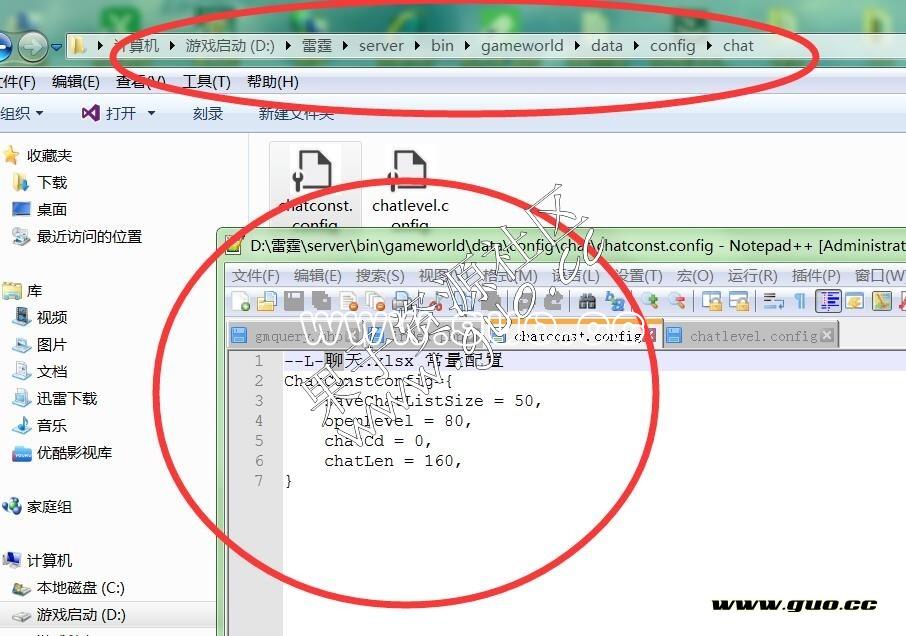Switch to the chatlevel.config tab

[752, 336]
